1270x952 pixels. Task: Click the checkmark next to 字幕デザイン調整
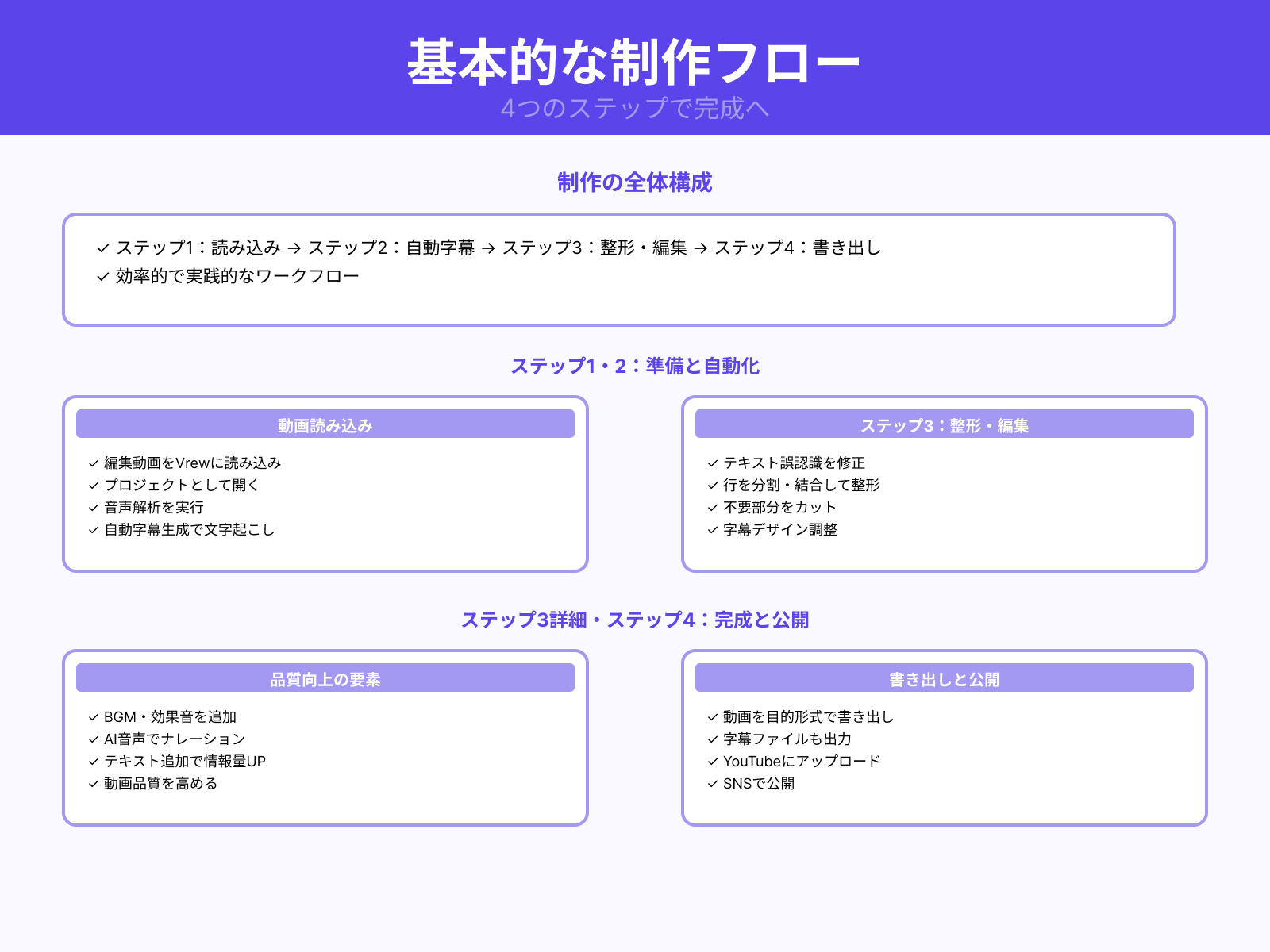point(710,530)
